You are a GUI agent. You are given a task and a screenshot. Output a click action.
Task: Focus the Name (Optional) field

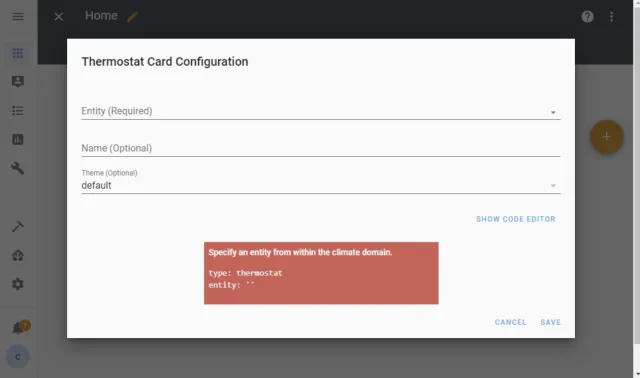coord(320,148)
